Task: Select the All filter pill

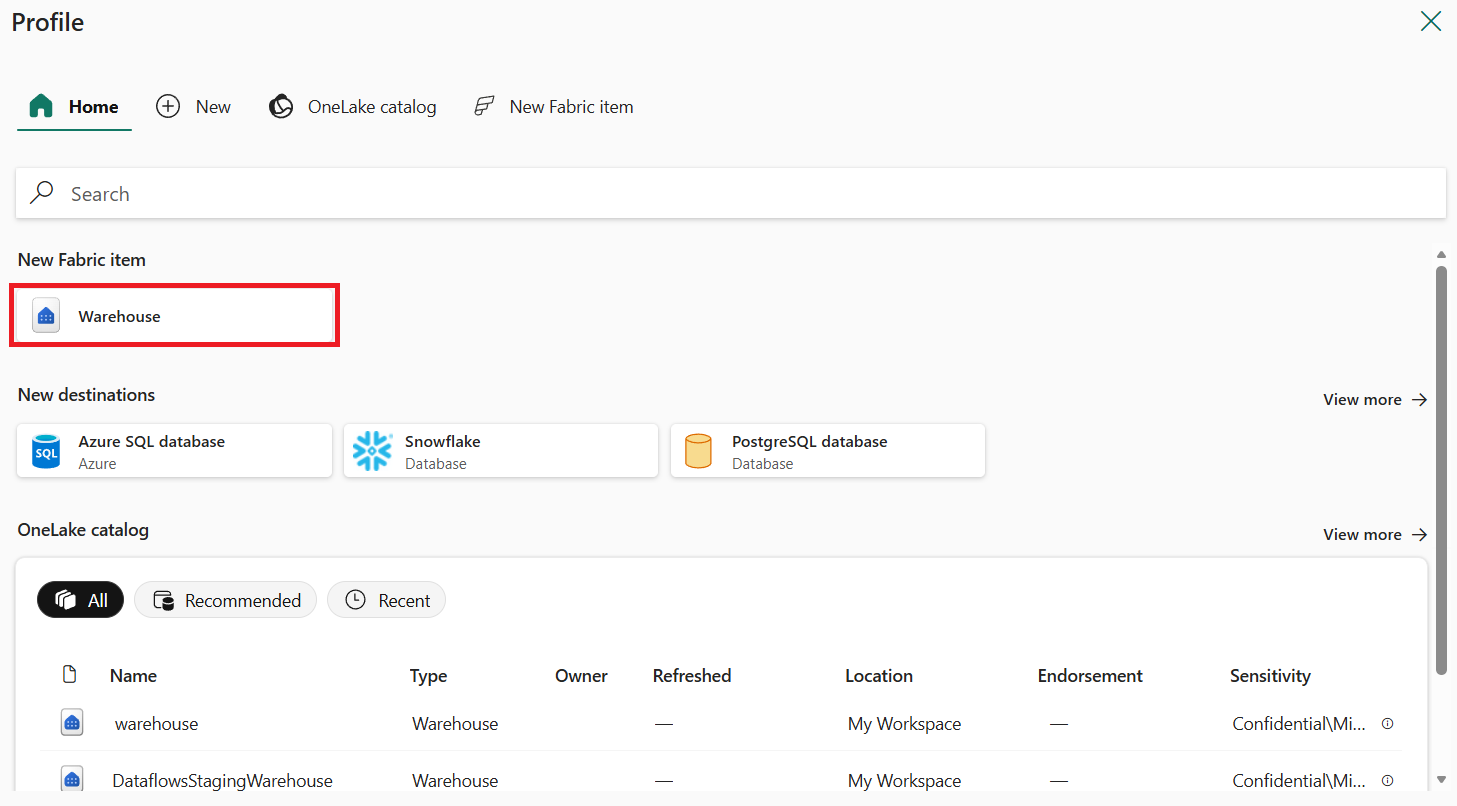Action: tap(80, 599)
